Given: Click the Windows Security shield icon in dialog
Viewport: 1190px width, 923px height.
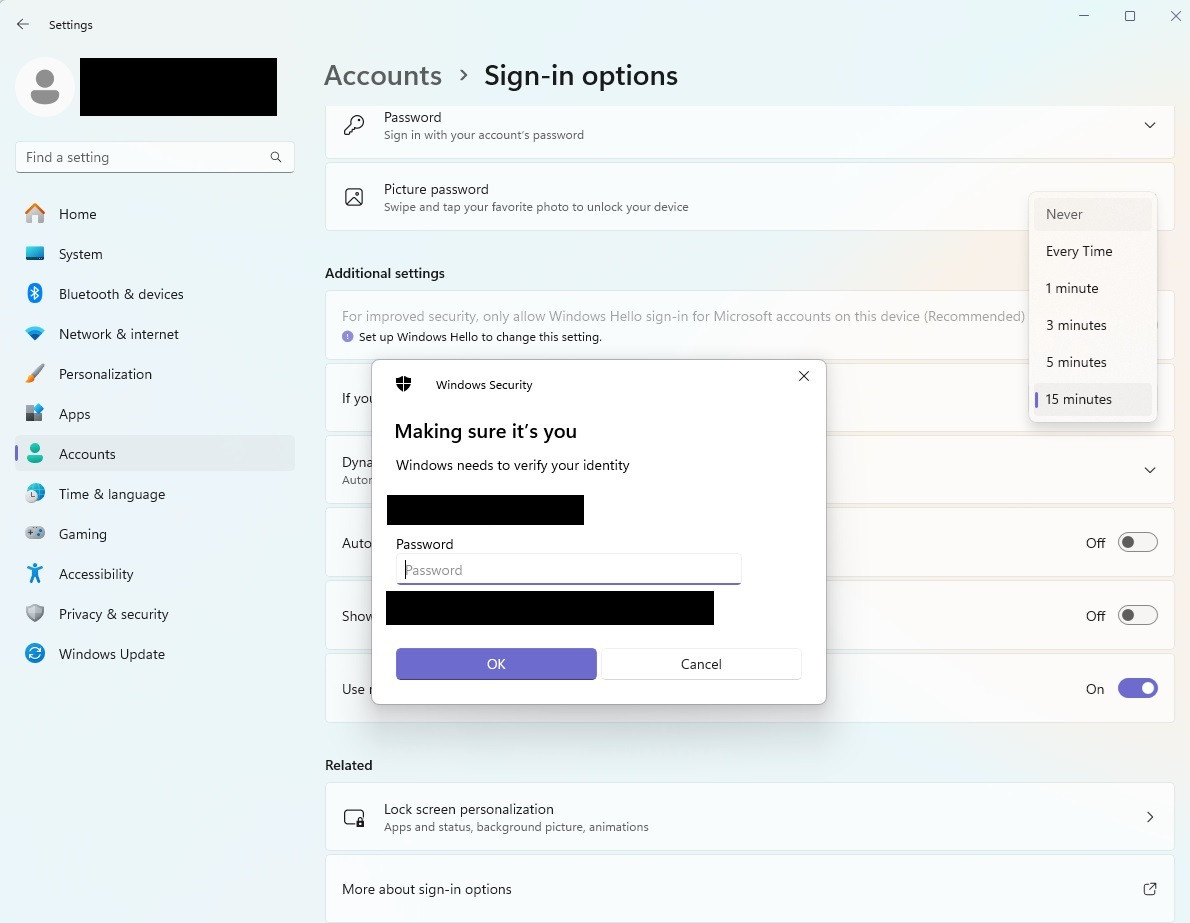Looking at the screenshot, I should 404,384.
